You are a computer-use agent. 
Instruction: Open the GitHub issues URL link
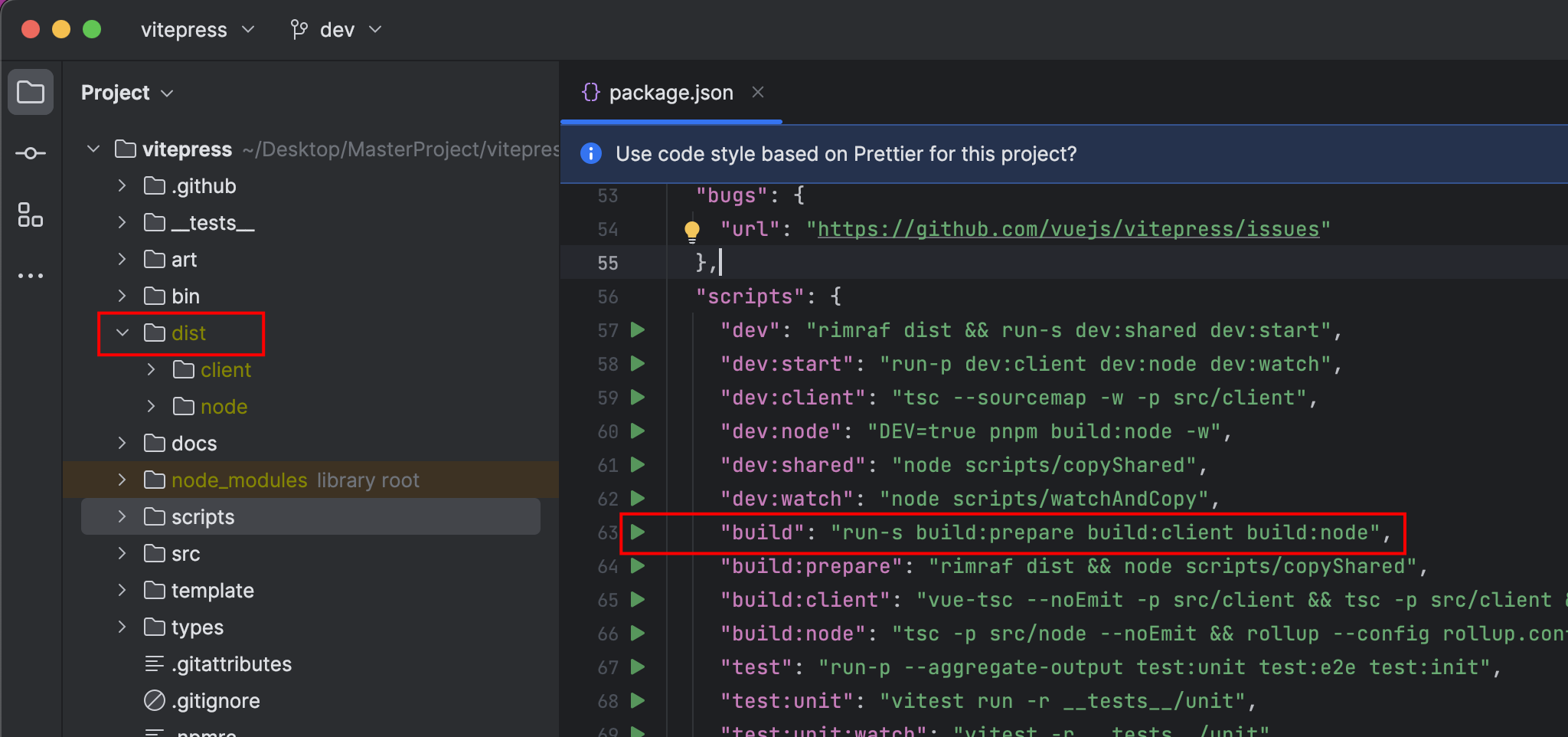(1068, 229)
